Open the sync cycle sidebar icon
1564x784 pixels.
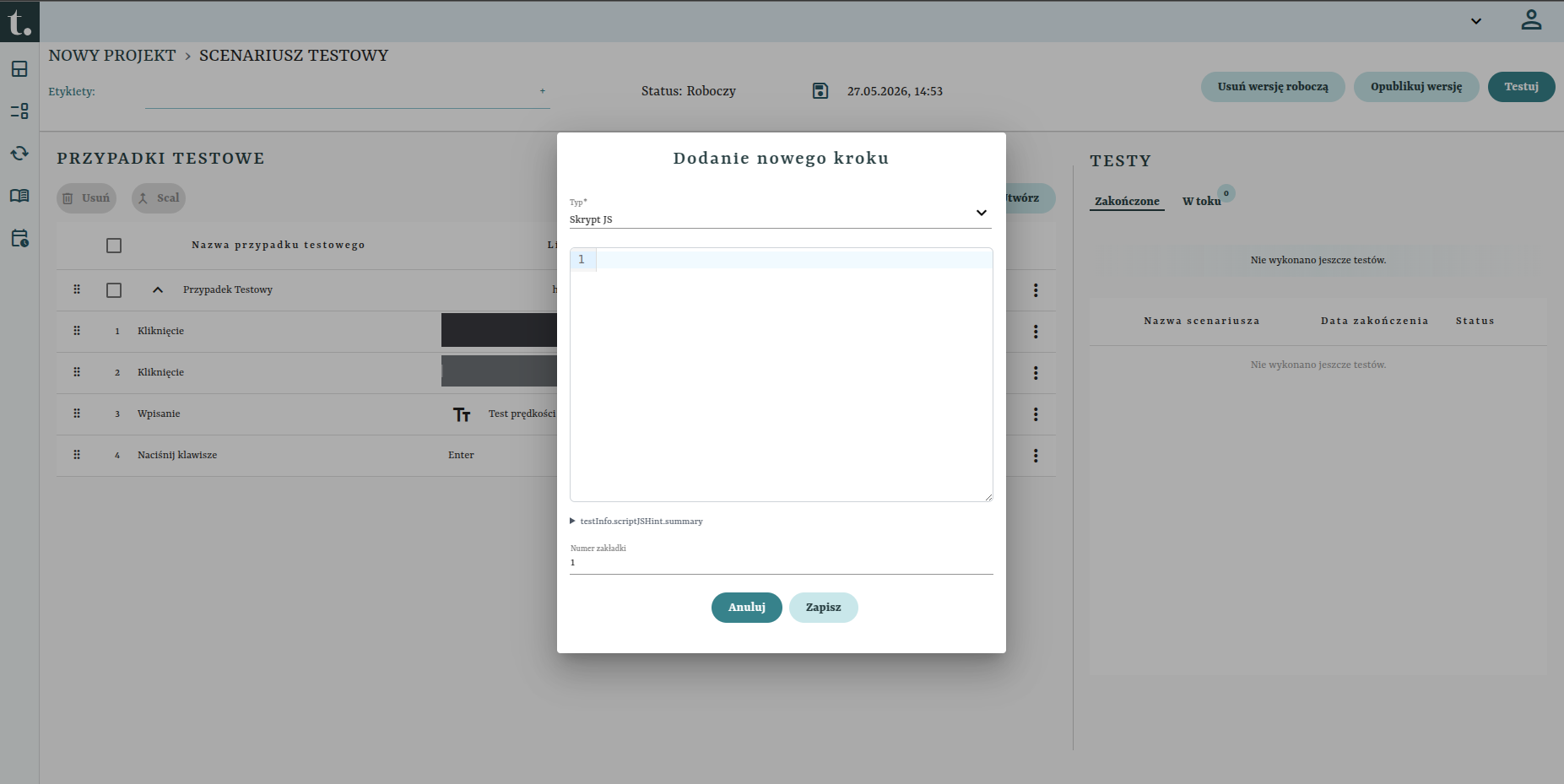coord(19,154)
